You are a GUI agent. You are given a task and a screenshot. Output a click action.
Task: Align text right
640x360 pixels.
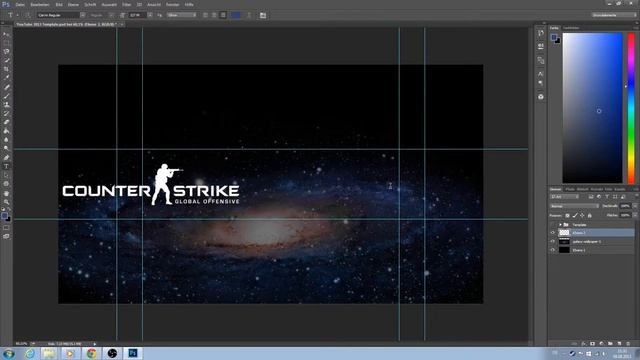[223, 15]
